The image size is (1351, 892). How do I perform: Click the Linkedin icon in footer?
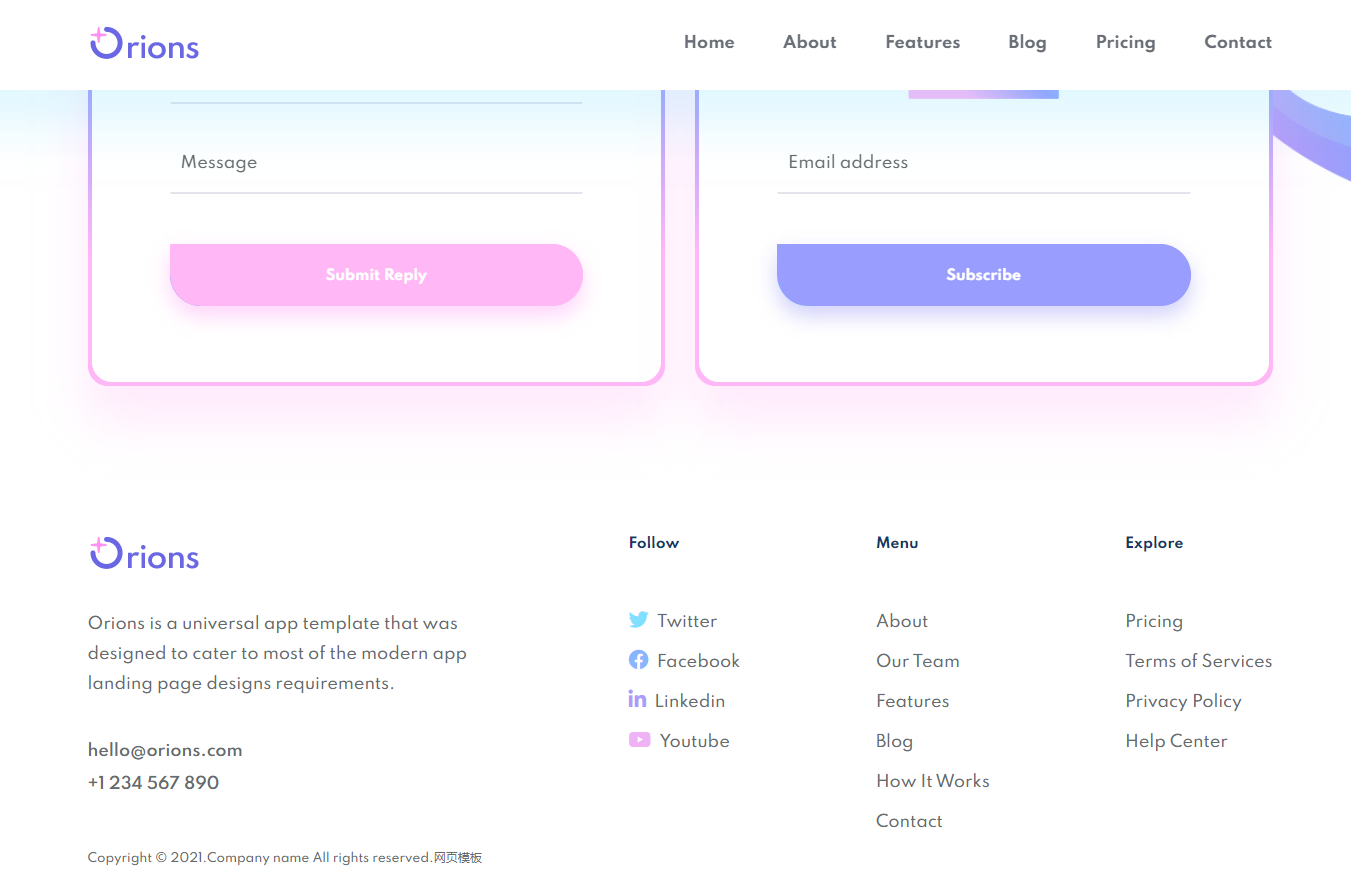point(637,699)
